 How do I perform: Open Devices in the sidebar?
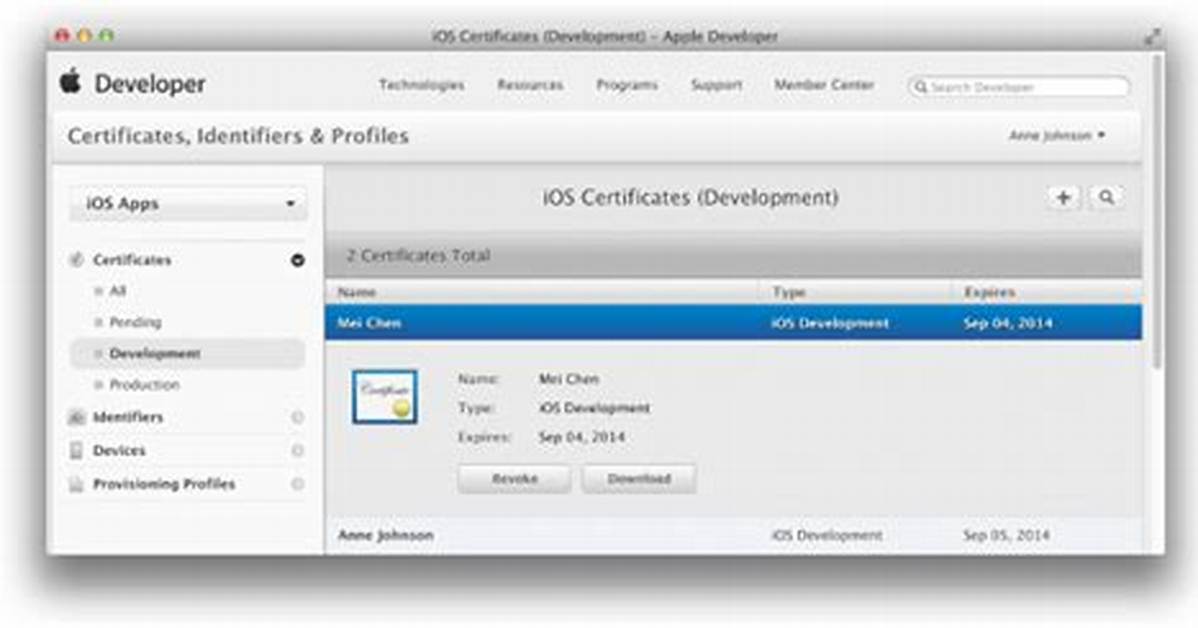(x=119, y=451)
